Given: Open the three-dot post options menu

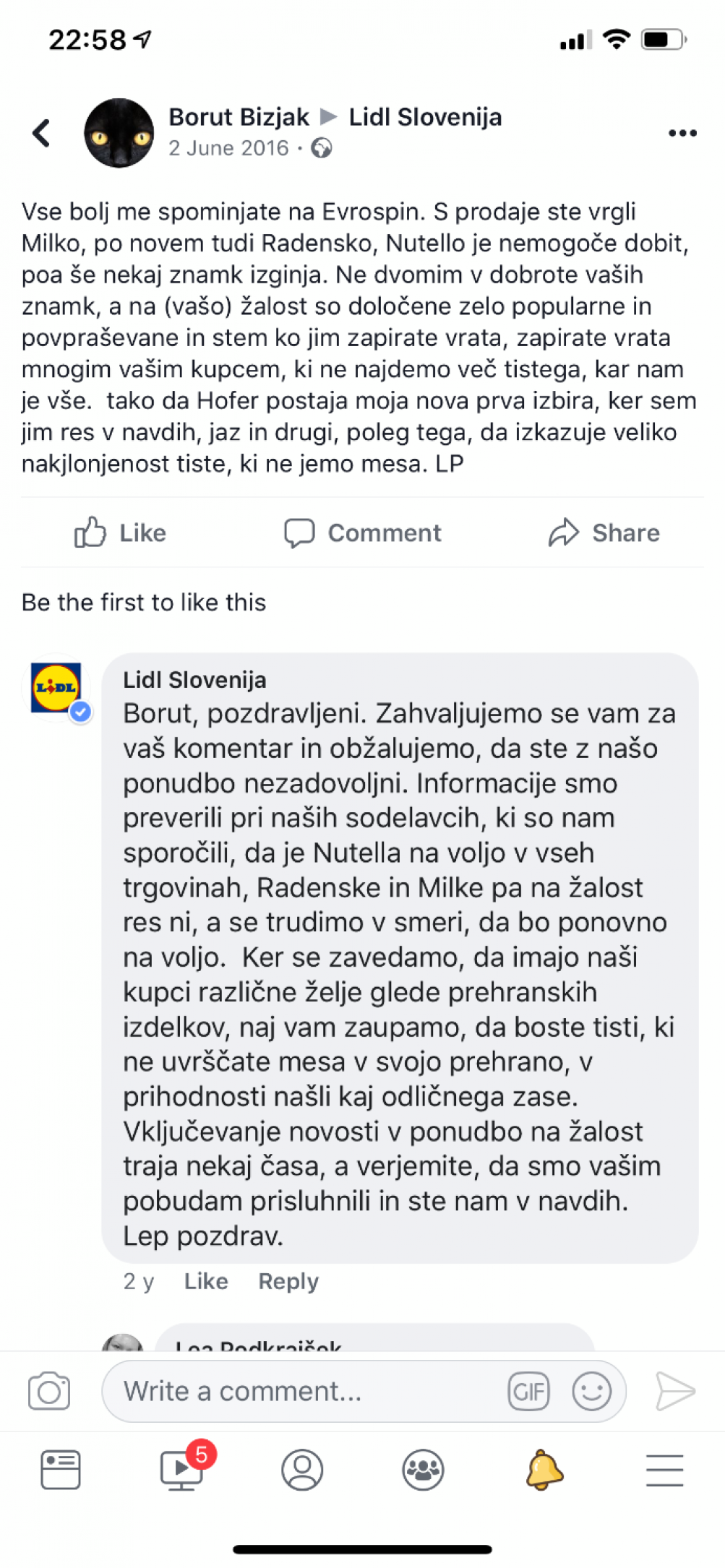Looking at the screenshot, I should pyautogui.click(x=682, y=133).
